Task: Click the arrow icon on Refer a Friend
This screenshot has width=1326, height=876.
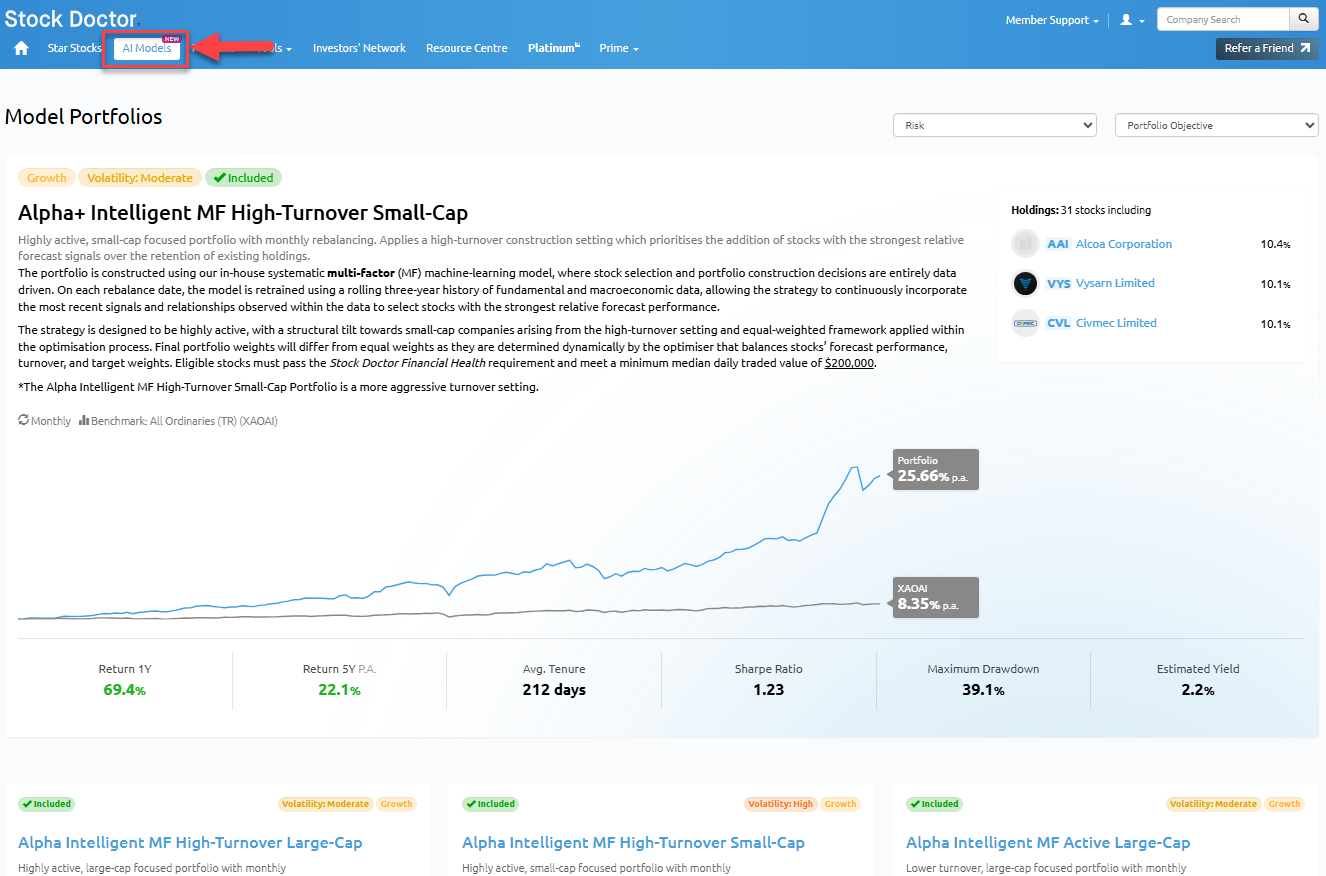Action: pyautogui.click(x=1304, y=48)
